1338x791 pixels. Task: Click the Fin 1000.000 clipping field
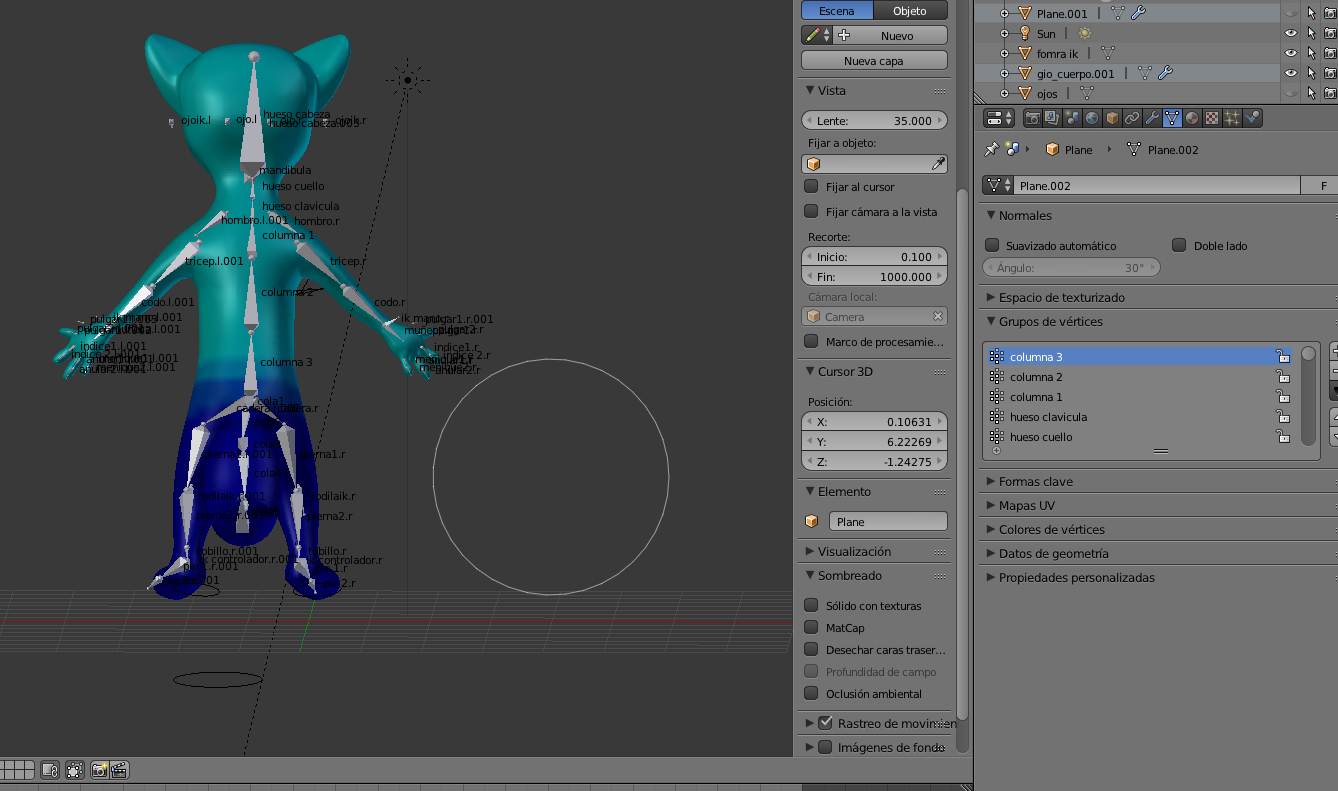point(874,277)
